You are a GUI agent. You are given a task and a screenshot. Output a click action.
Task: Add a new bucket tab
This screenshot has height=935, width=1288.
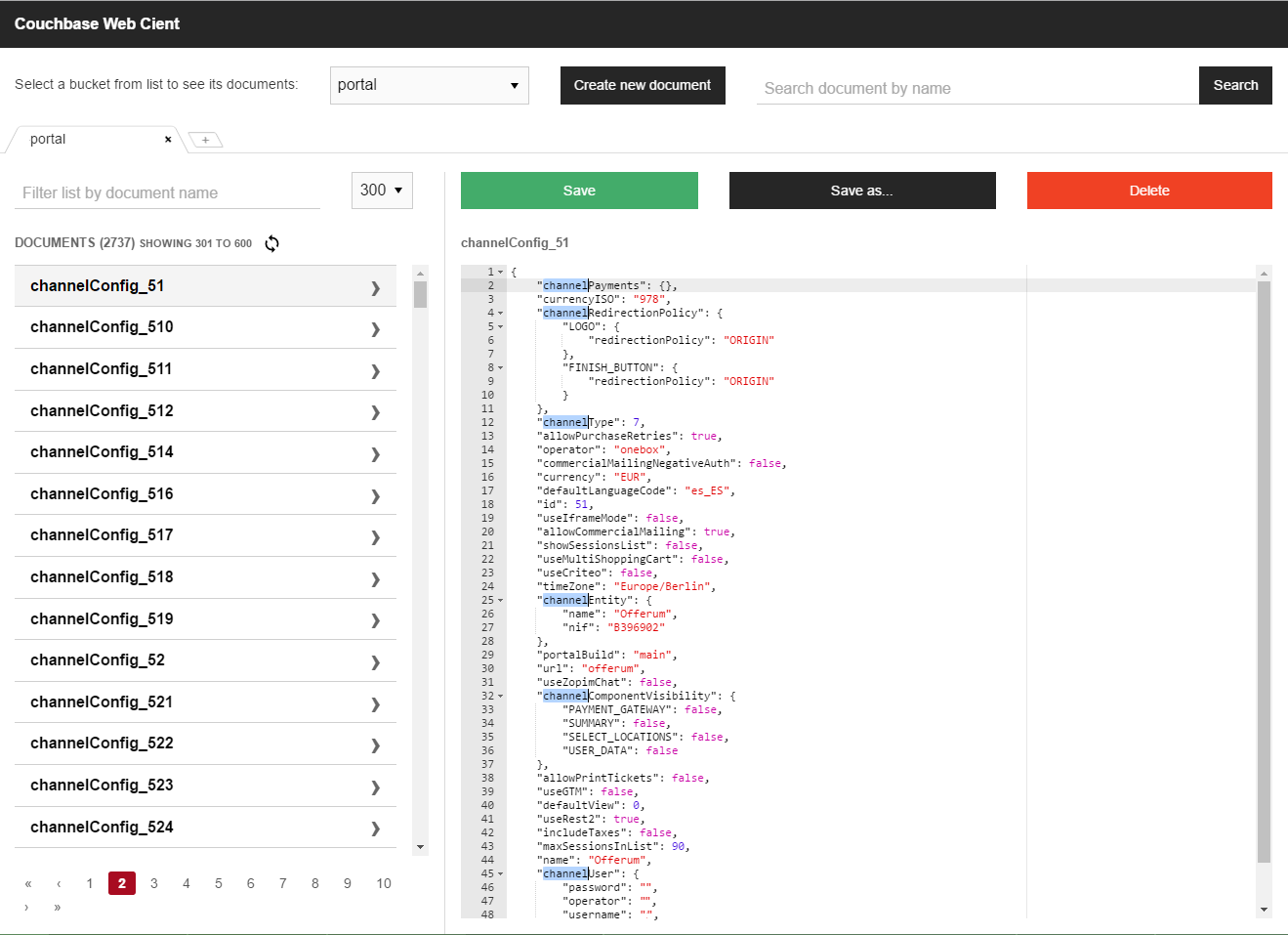[x=205, y=140]
